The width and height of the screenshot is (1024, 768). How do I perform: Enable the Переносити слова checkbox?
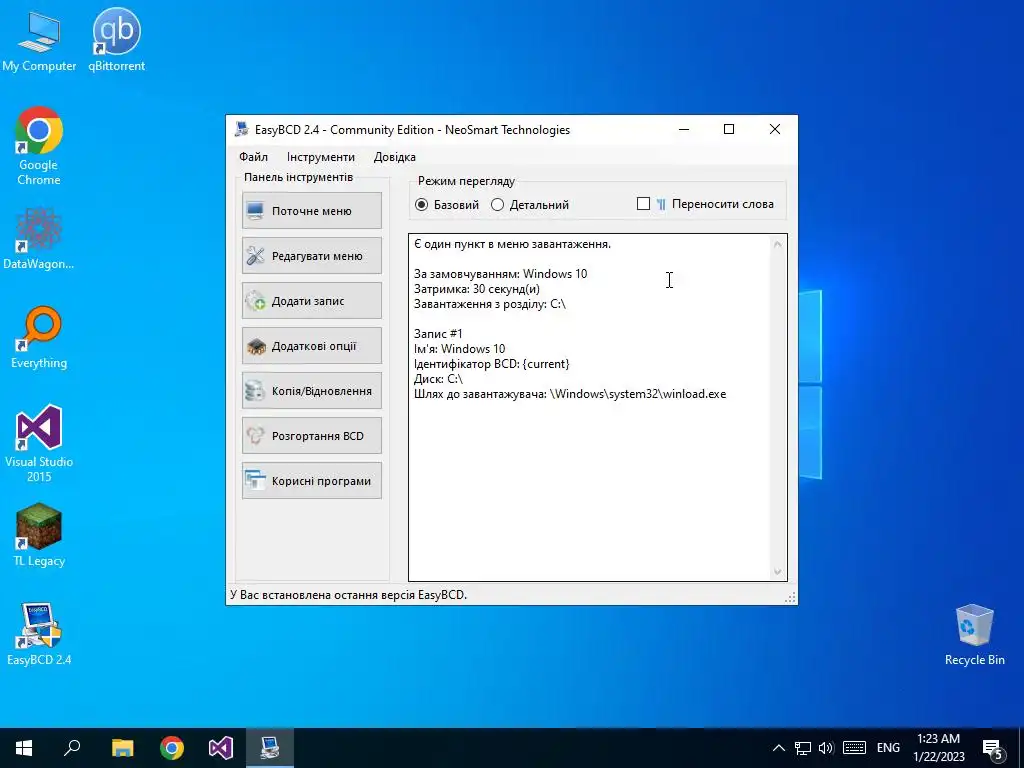tap(643, 204)
